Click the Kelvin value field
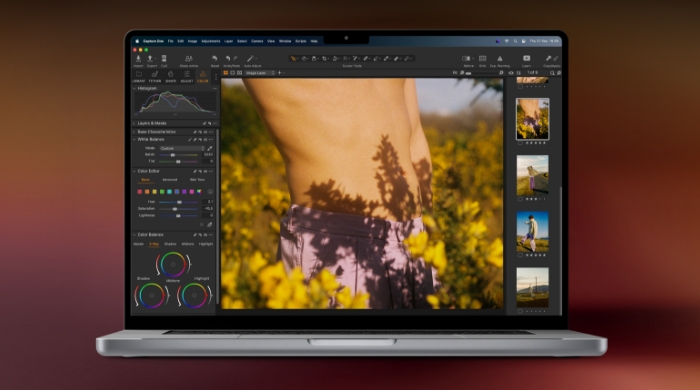The image size is (700, 390). click(x=208, y=155)
